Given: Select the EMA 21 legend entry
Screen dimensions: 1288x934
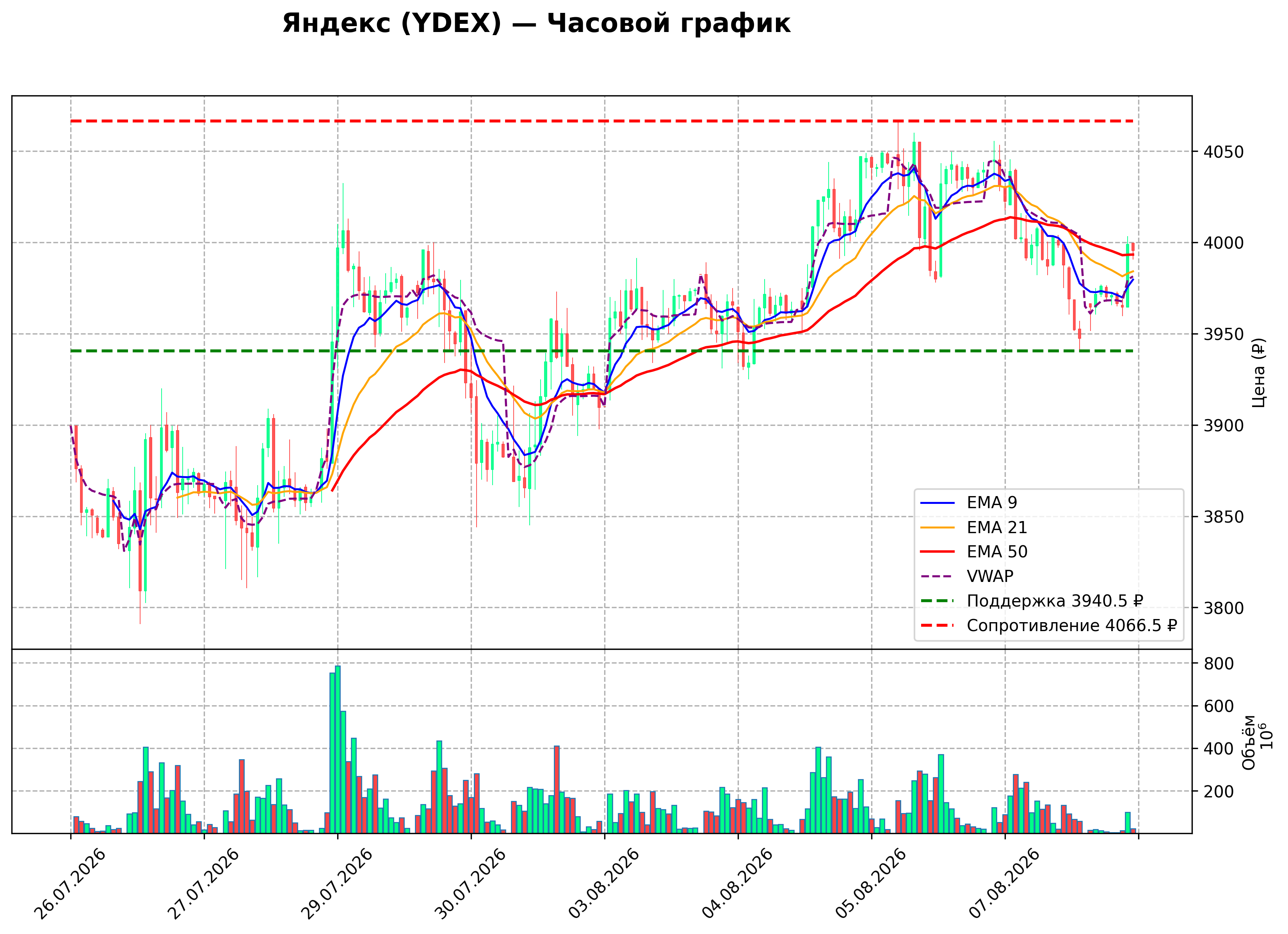Looking at the screenshot, I should coord(973,527).
